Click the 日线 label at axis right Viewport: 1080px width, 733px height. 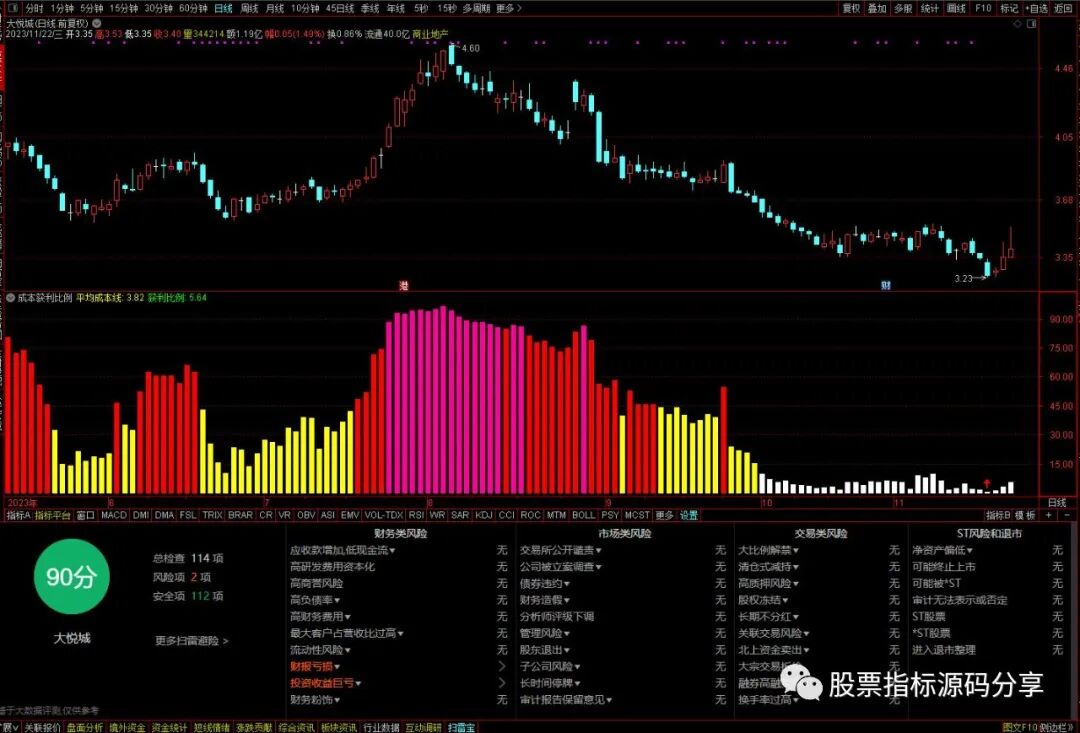[x=1057, y=503]
